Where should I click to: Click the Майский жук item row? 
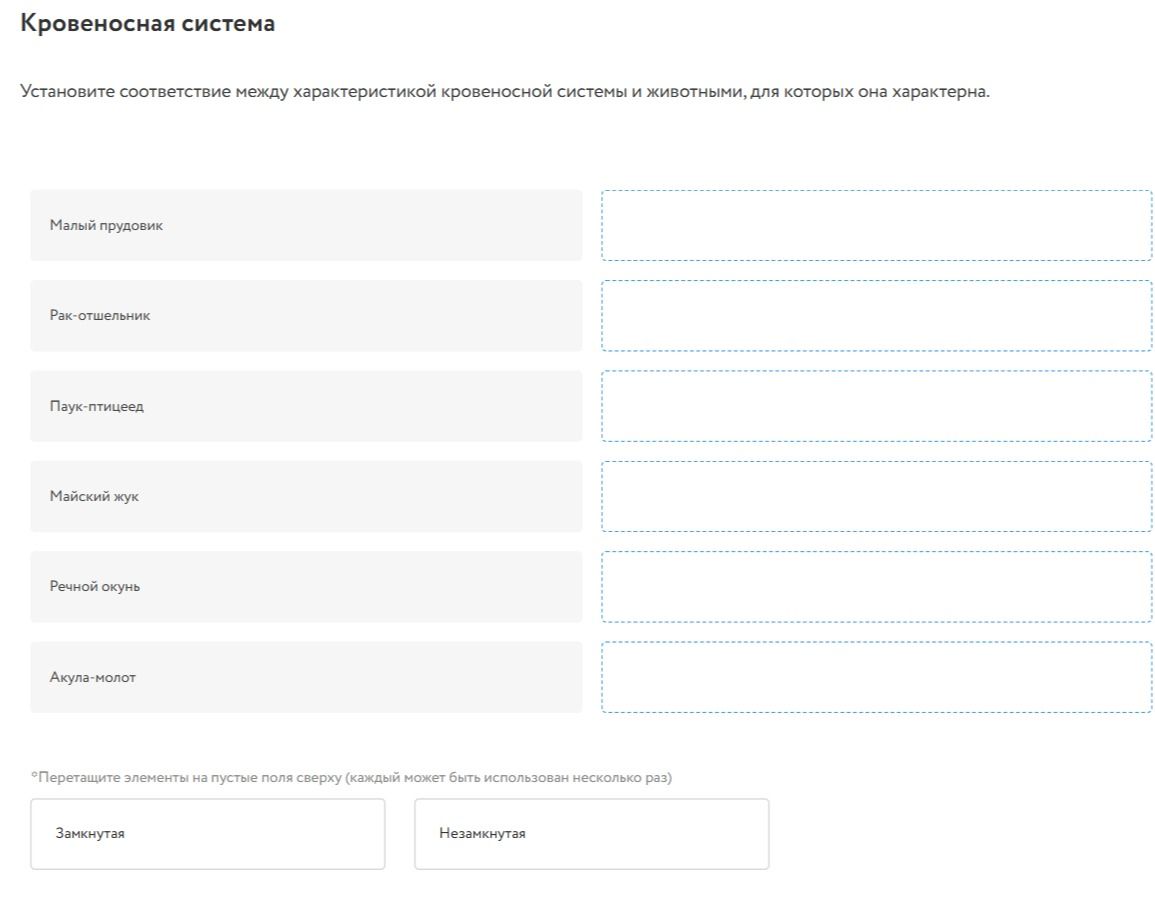pos(306,497)
